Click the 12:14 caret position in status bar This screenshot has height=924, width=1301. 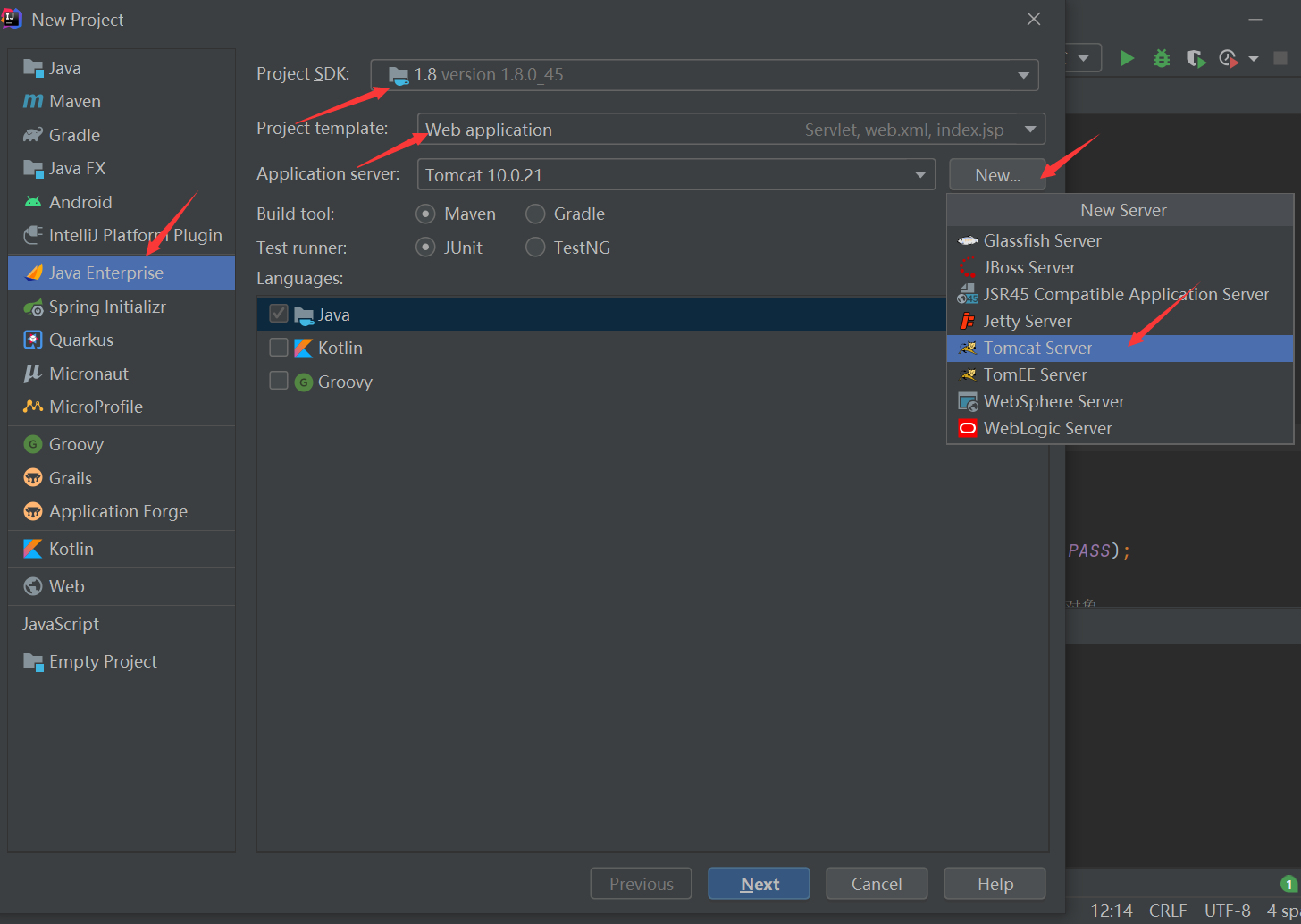[1112, 911]
